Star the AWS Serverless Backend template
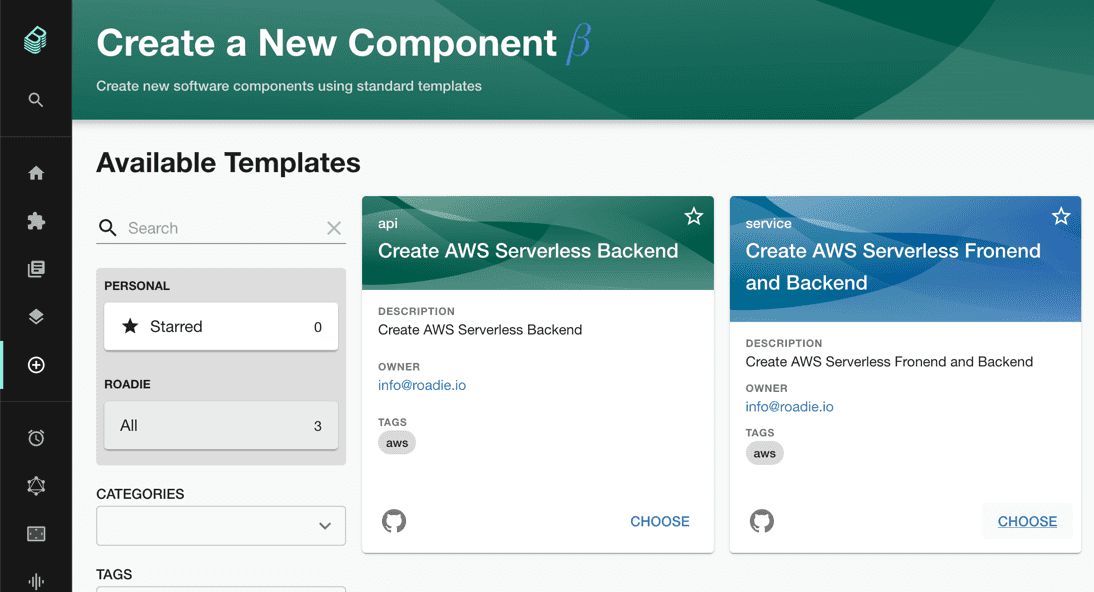This screenshot has height=592, width=1094. 694,216
